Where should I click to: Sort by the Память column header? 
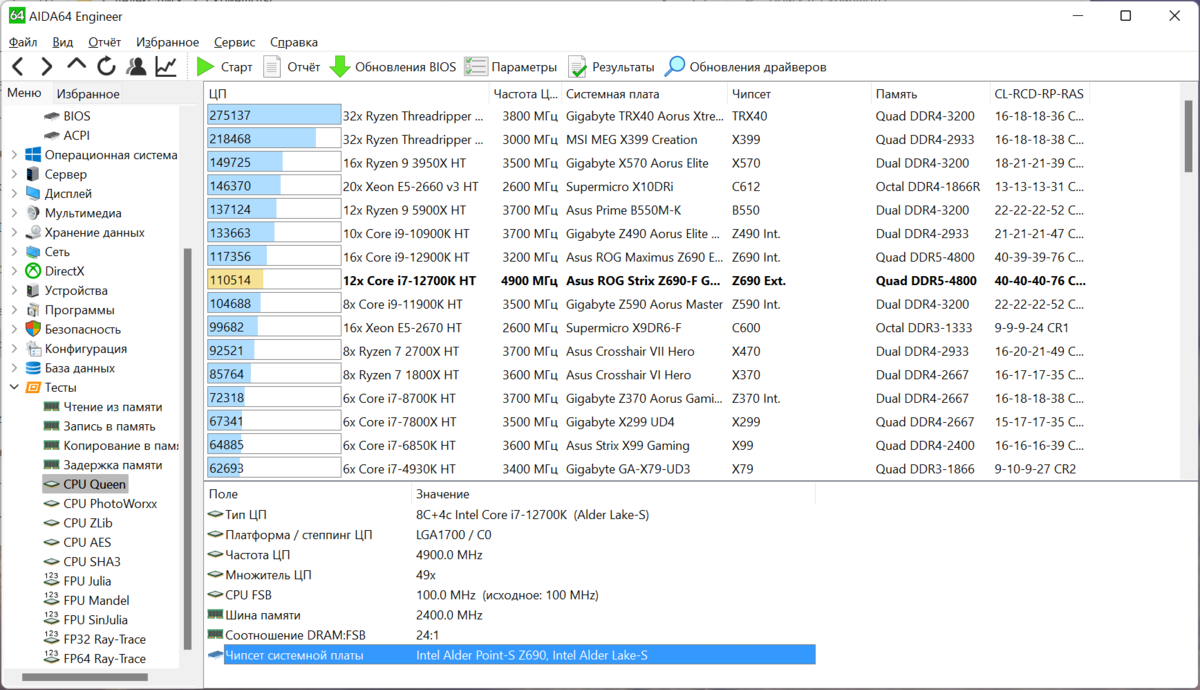click(929, 94)
